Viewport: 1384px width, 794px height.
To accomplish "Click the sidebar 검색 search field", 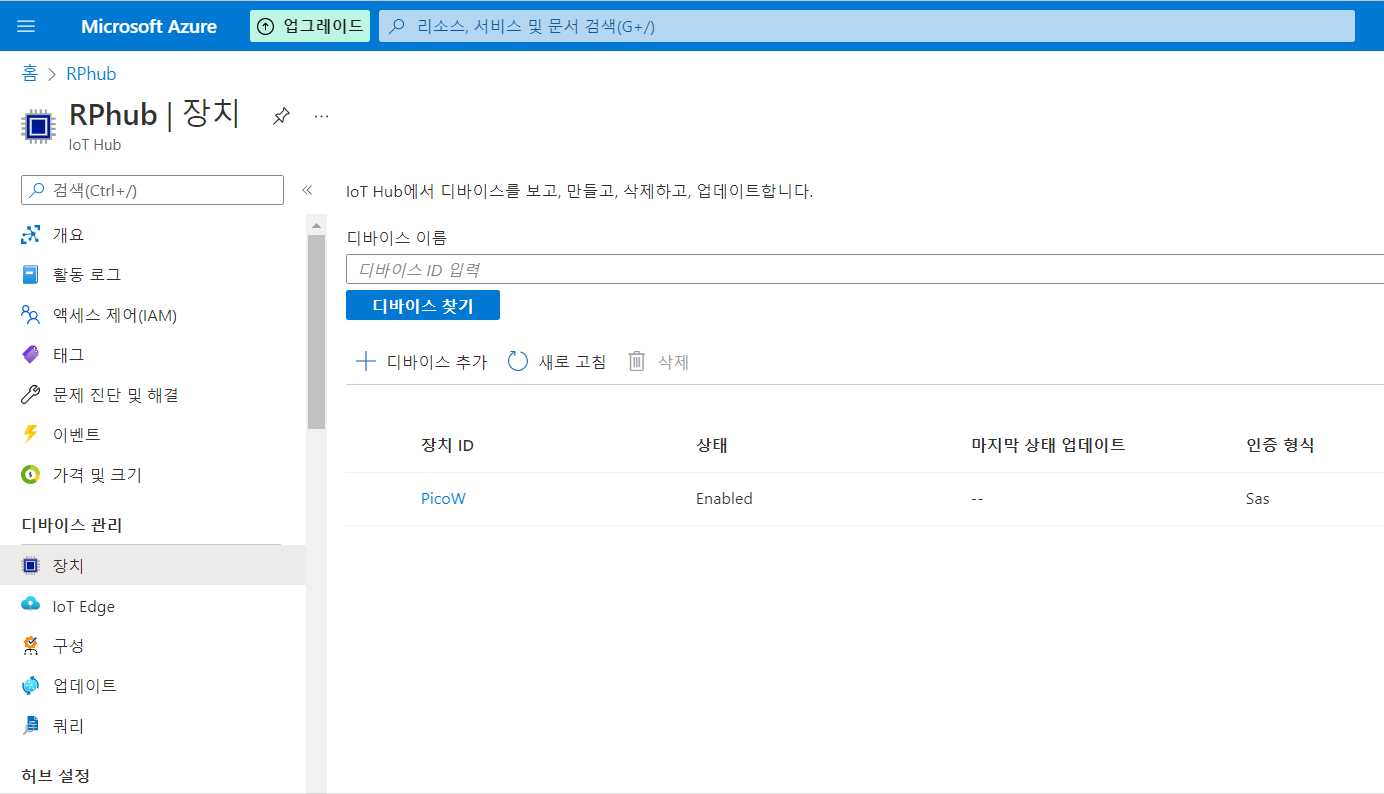I will pos(153,190).
